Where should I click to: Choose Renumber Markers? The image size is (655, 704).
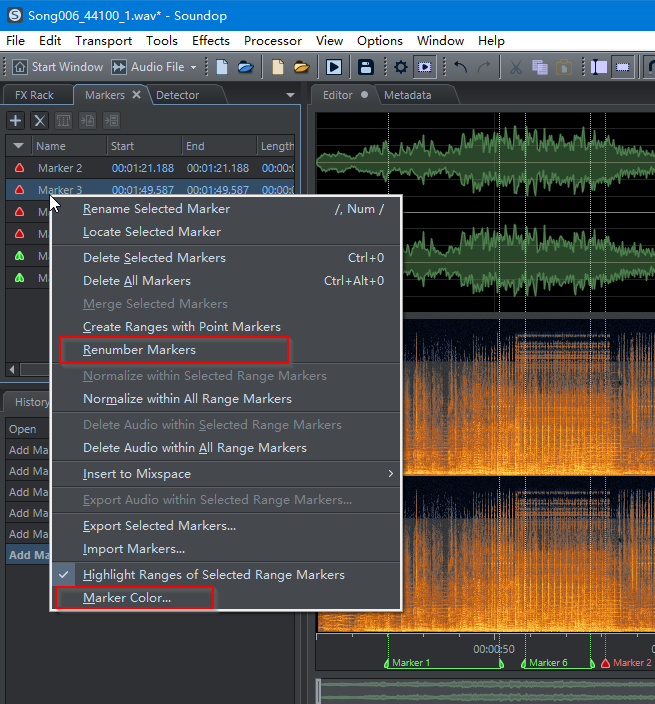point(226,350)
